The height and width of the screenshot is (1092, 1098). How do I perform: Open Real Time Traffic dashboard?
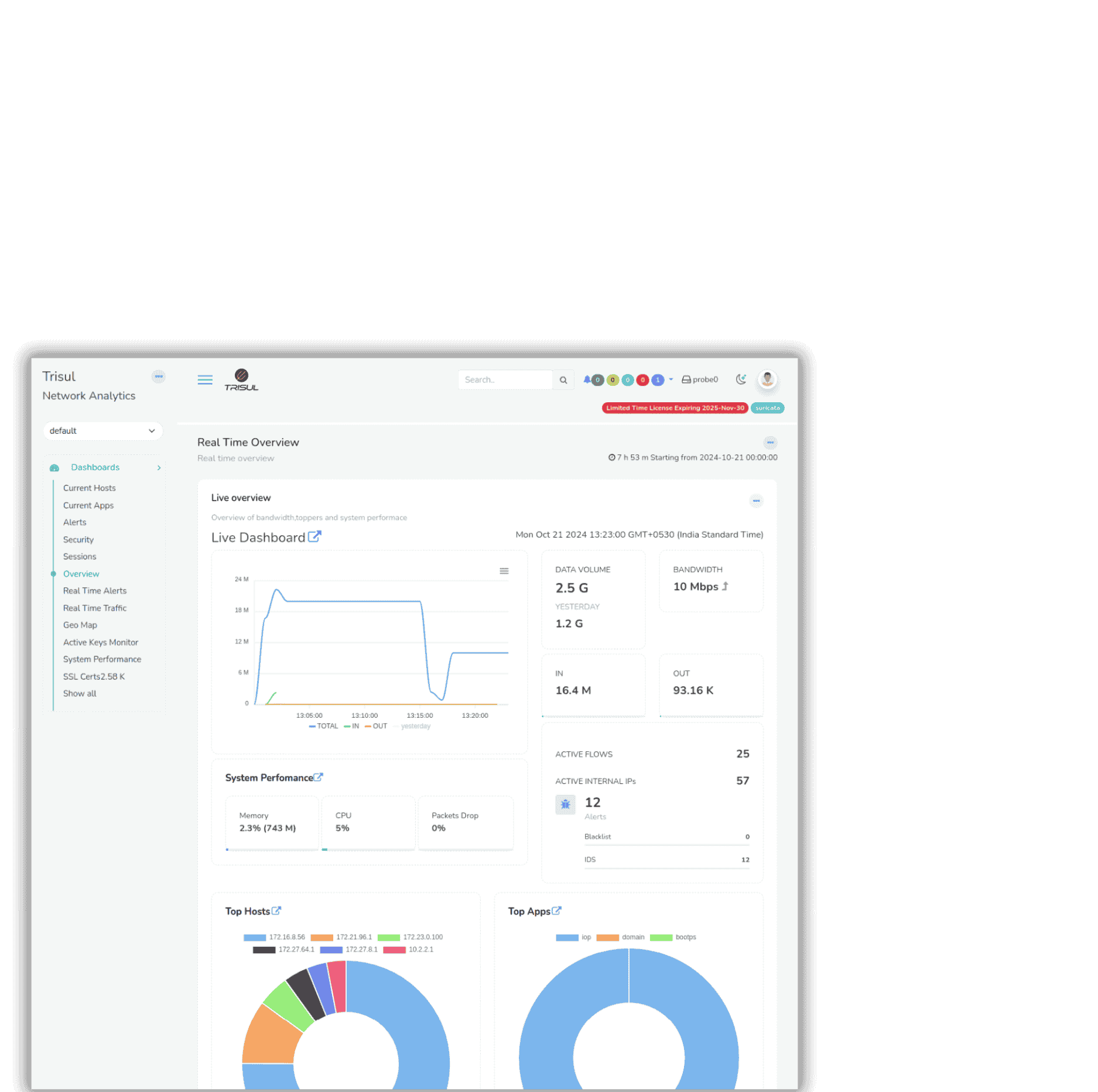95,608
